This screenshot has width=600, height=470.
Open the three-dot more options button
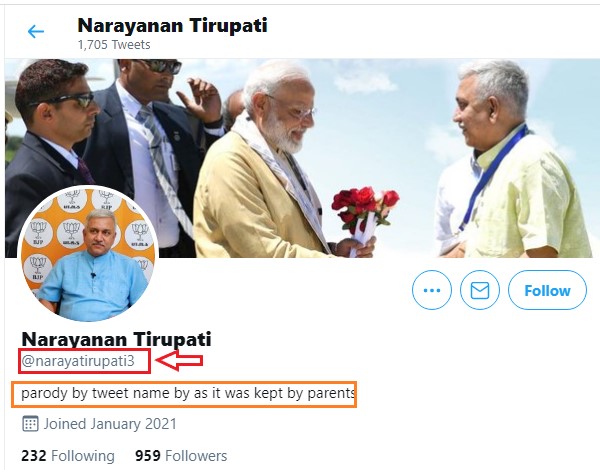click(x=432, y=290)
